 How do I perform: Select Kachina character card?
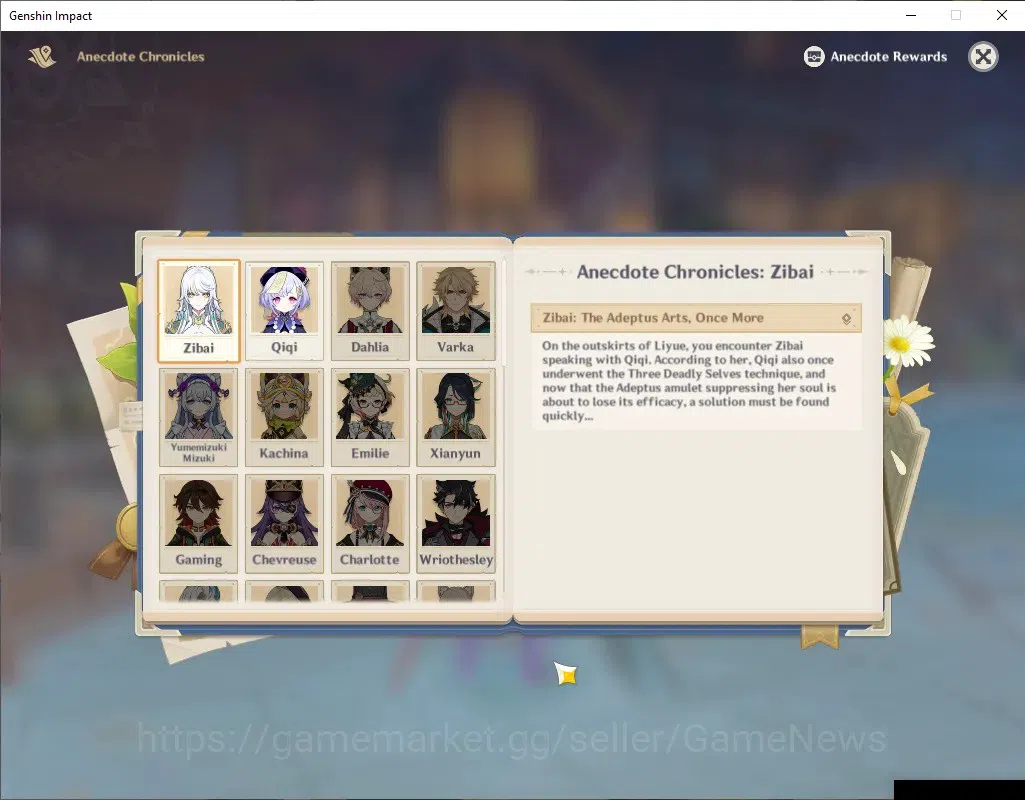(284, 417)
